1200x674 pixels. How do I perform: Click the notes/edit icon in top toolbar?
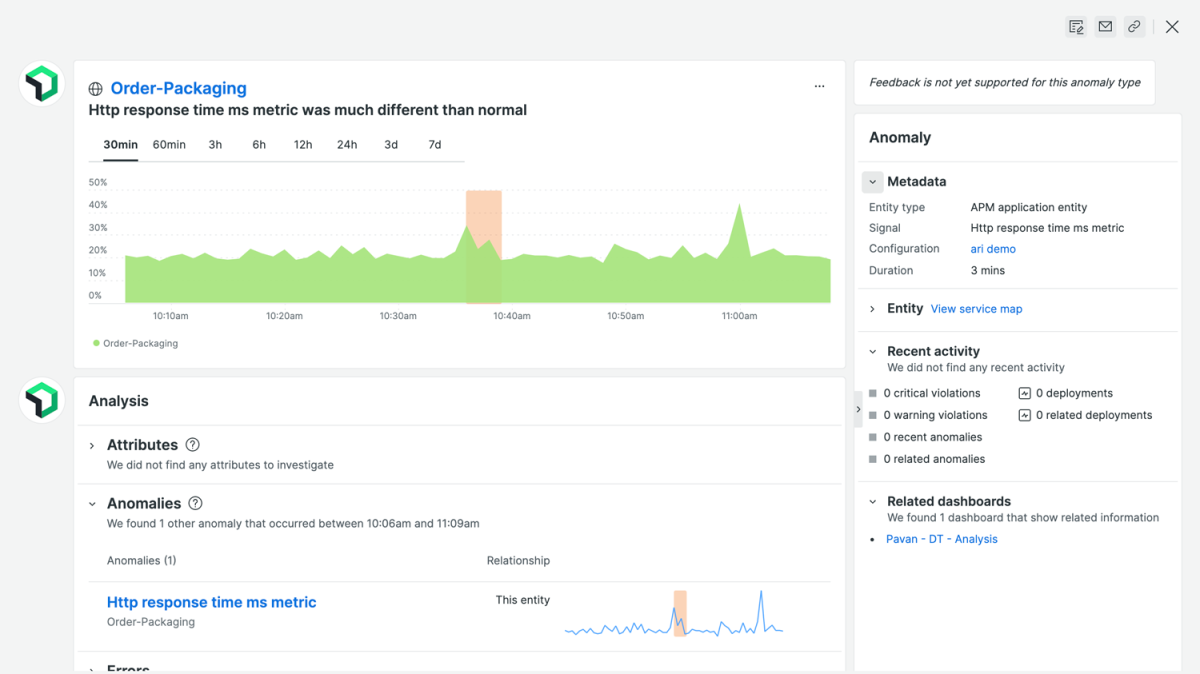pos(1076,27)
